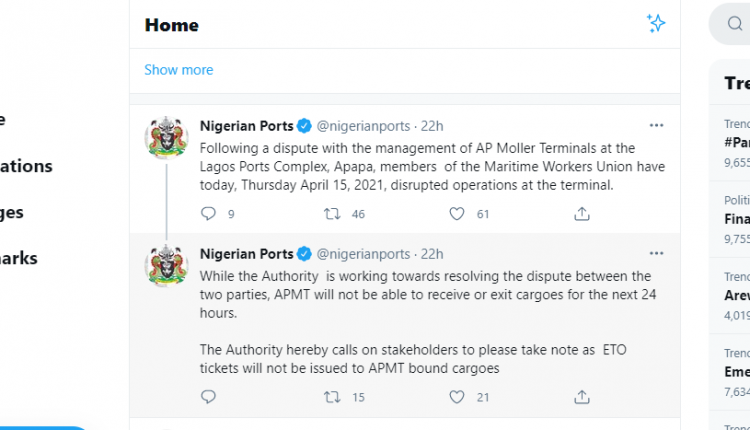Share the first Nigerian Ports tweet

pyautogui.click(x=581, y=213)
